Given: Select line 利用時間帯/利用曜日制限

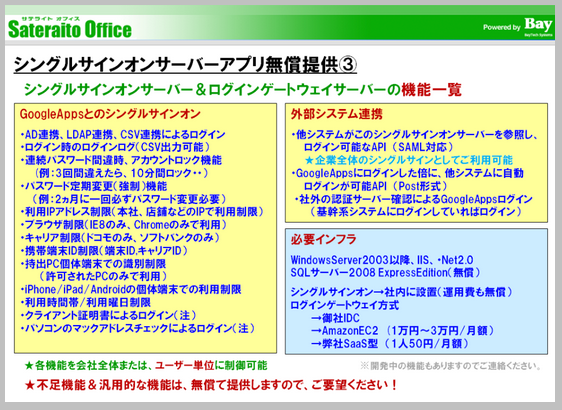Looking at the screenshot, I should click(86, 302).
